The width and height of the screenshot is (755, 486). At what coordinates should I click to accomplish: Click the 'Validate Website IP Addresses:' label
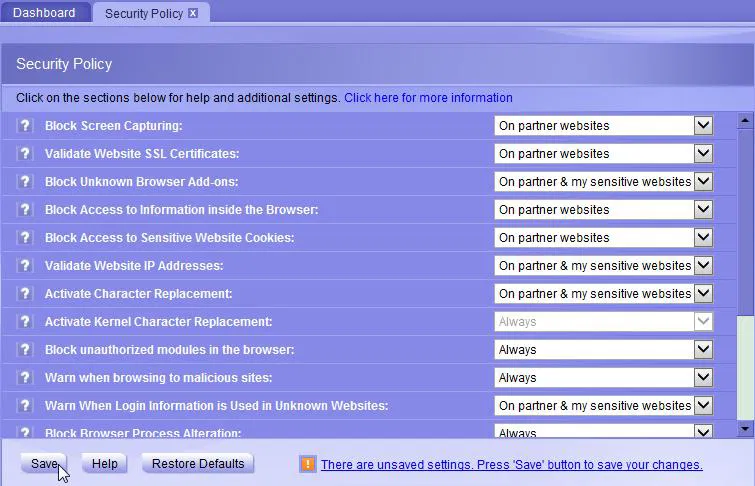(134, 265)
